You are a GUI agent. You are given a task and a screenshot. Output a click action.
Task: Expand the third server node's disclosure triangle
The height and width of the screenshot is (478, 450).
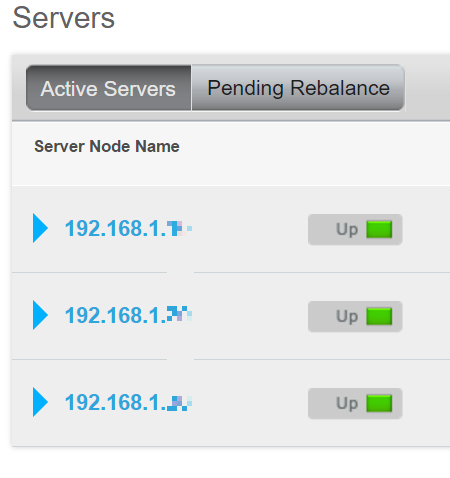pos(40,402)
